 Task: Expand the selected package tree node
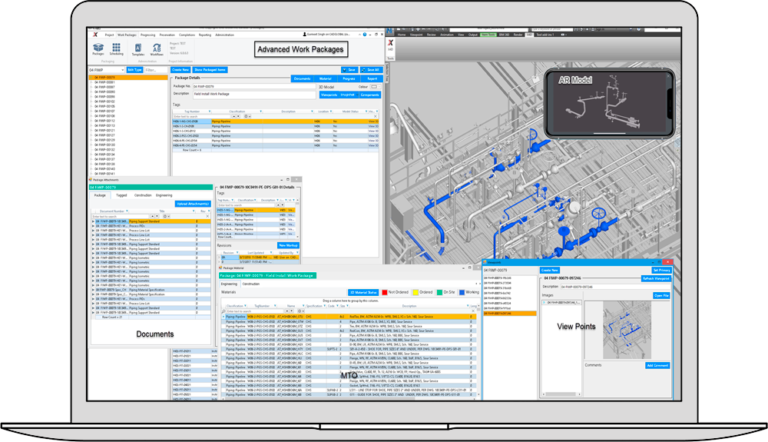tap(91, 77)
